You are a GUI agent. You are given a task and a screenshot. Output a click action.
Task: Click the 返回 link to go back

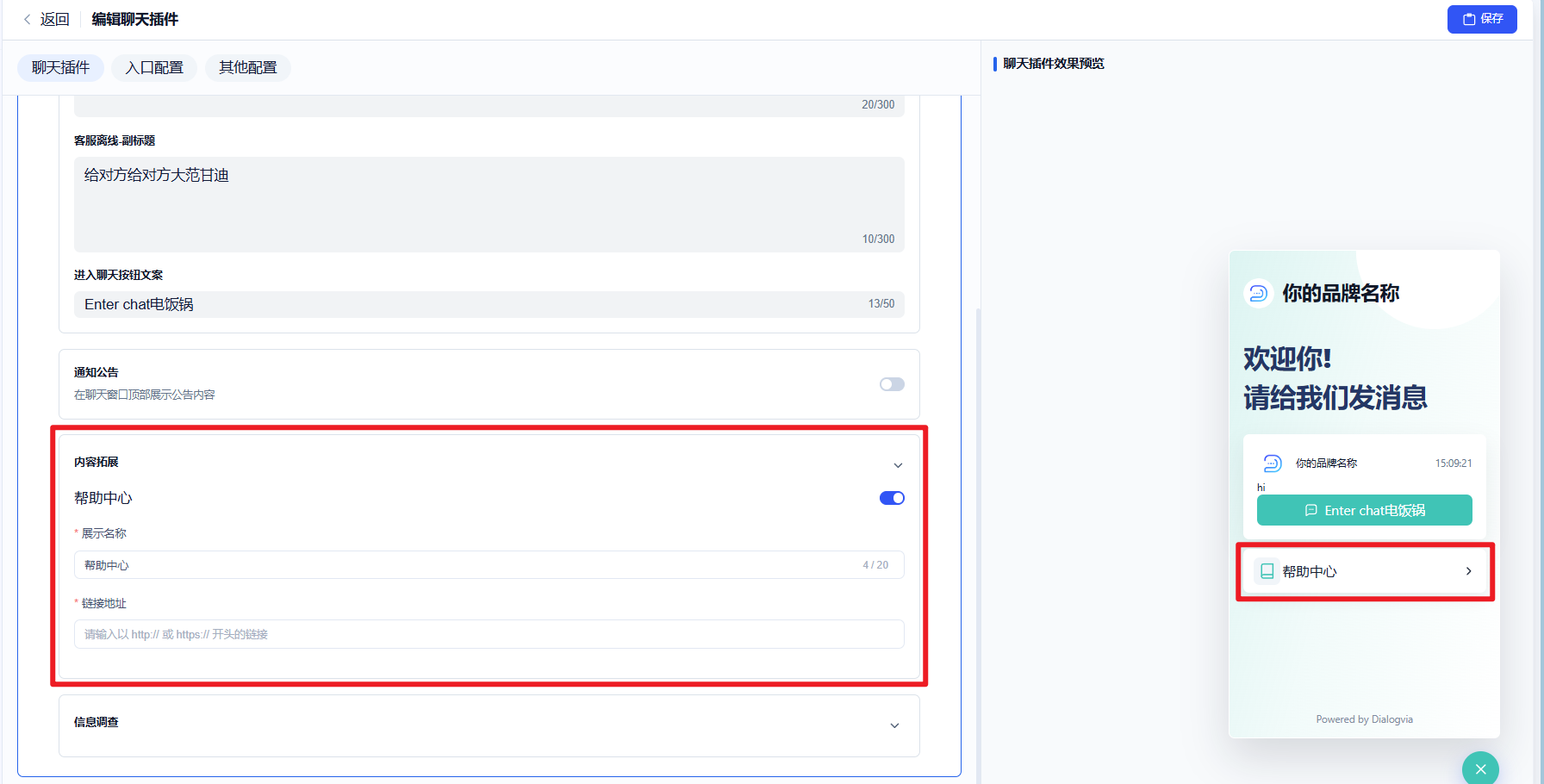point(54,19)
